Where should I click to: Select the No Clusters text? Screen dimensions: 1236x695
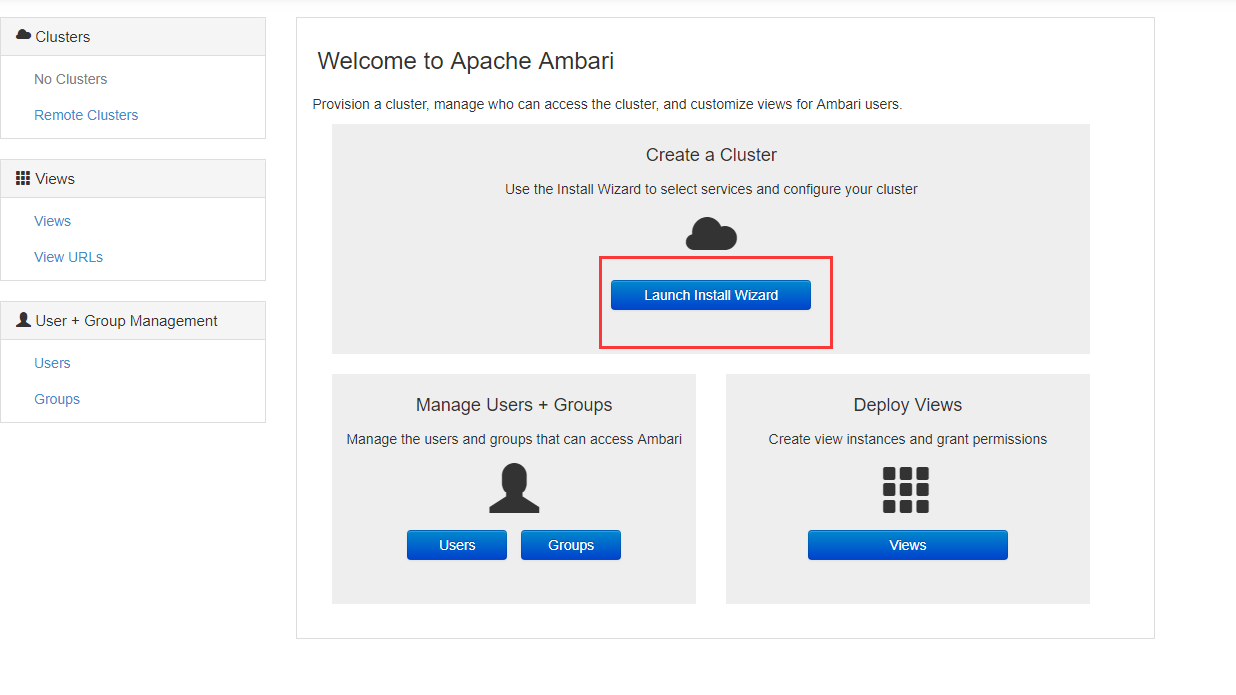tap(70, 79)
